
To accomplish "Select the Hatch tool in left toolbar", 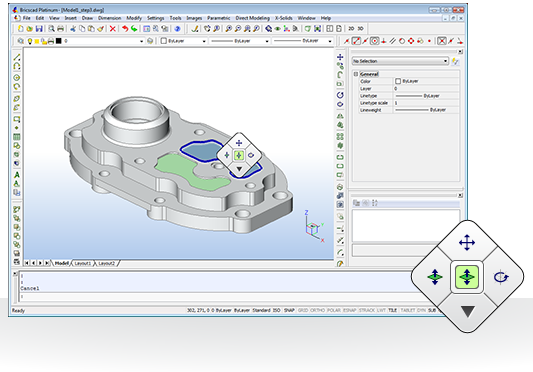I will 17,137.
